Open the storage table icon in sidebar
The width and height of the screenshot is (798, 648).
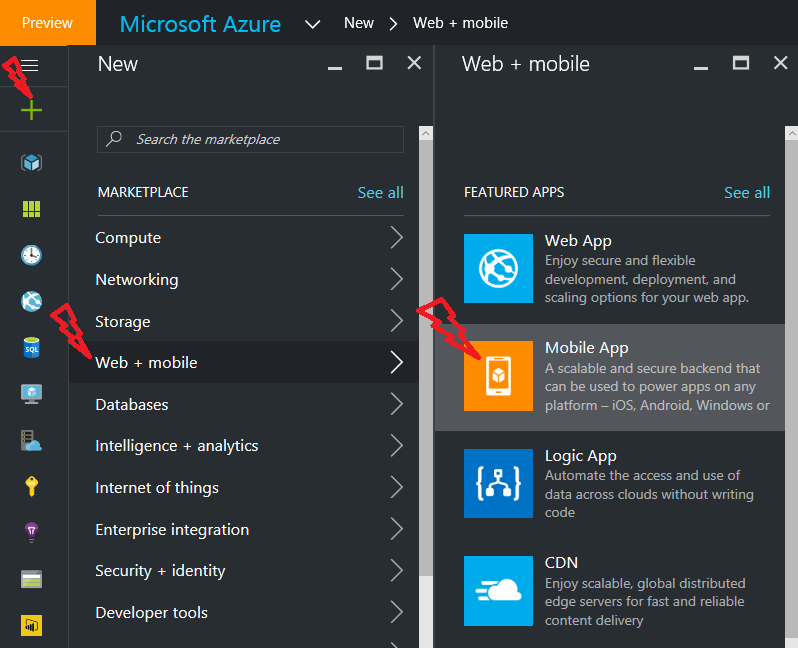click(x=32, y=579)
